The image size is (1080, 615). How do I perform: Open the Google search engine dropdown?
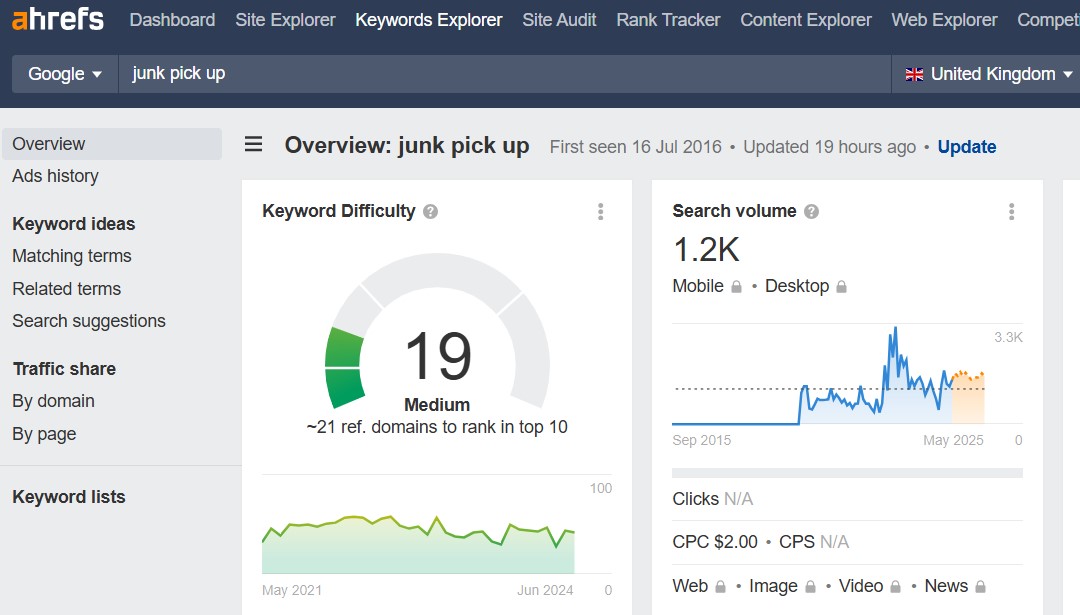click(65, 74)
